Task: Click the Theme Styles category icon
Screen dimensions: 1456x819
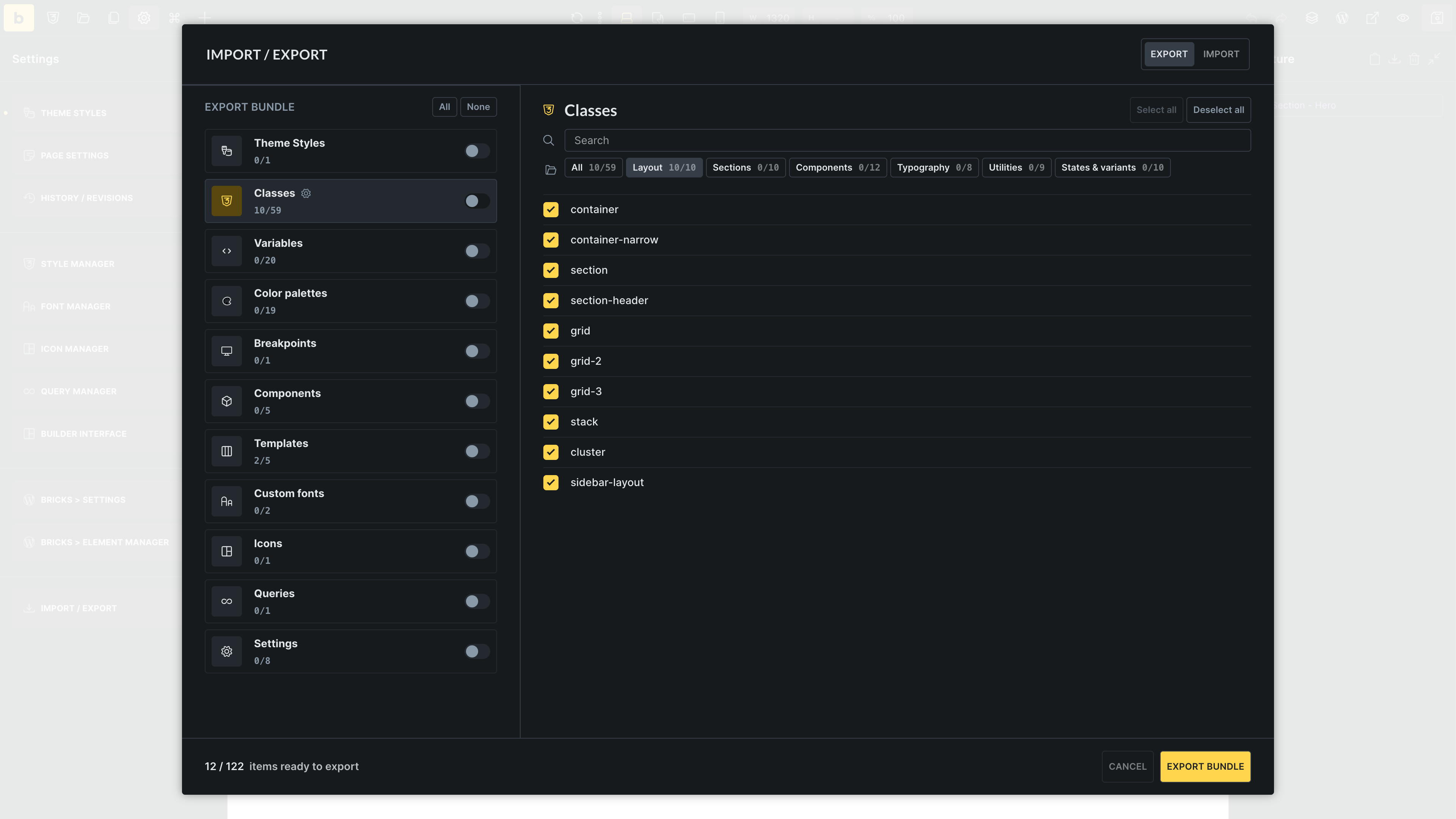Action: [227, 151]
